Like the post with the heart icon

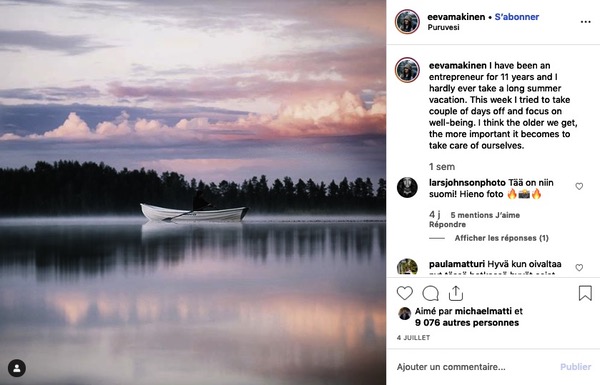(x=404, y=293)
